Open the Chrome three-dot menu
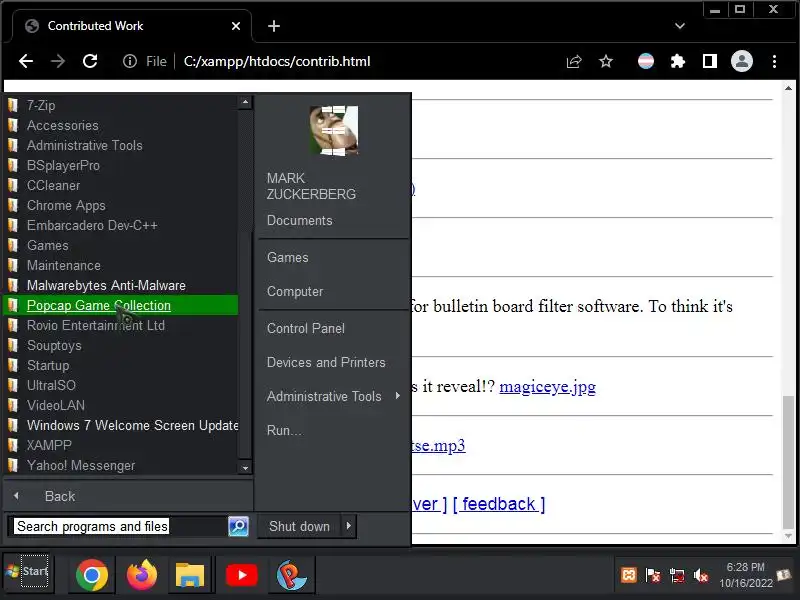 click(x=774, y=62)
